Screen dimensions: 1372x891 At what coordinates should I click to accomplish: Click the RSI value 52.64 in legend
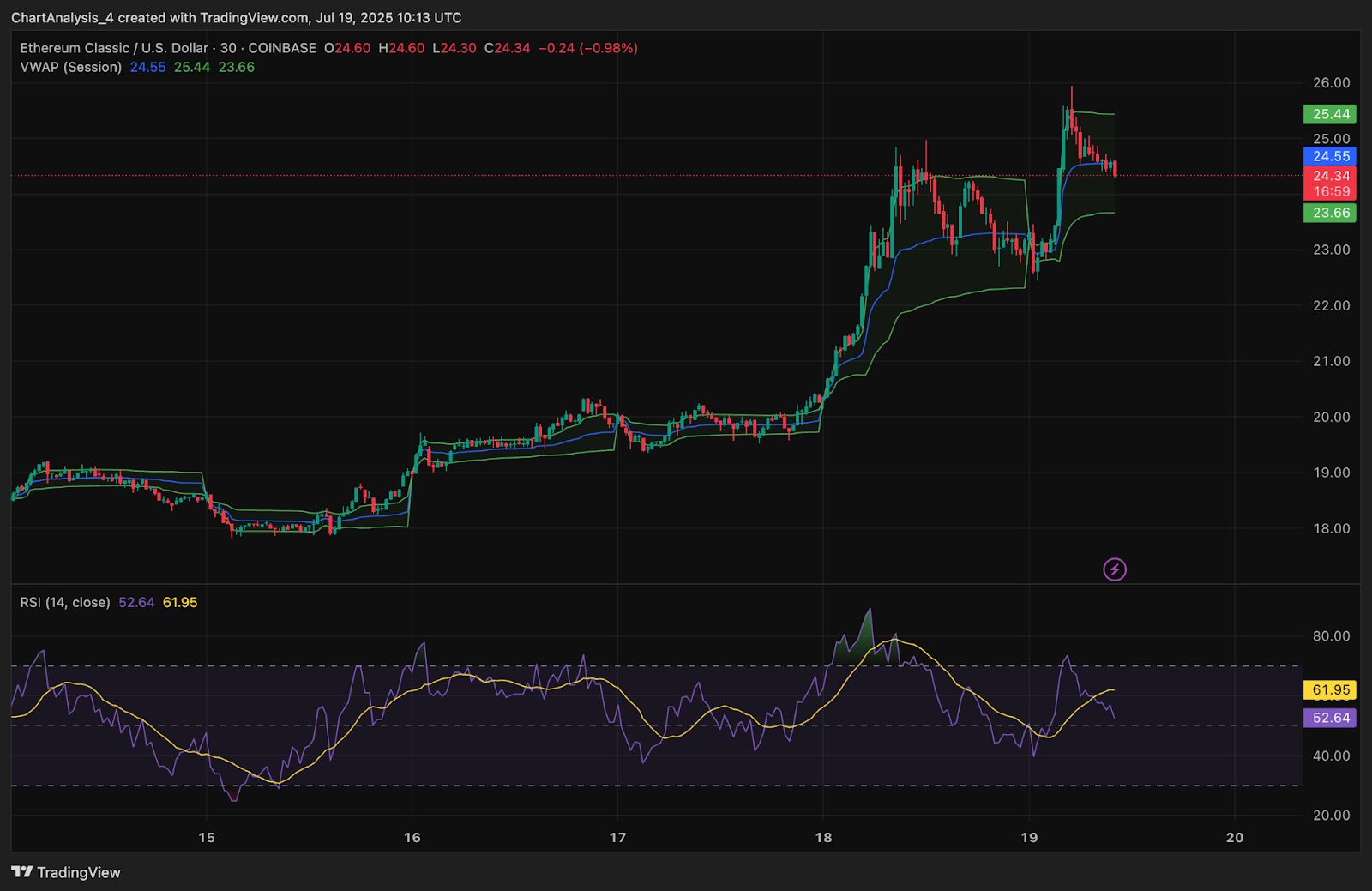[136, 602]
